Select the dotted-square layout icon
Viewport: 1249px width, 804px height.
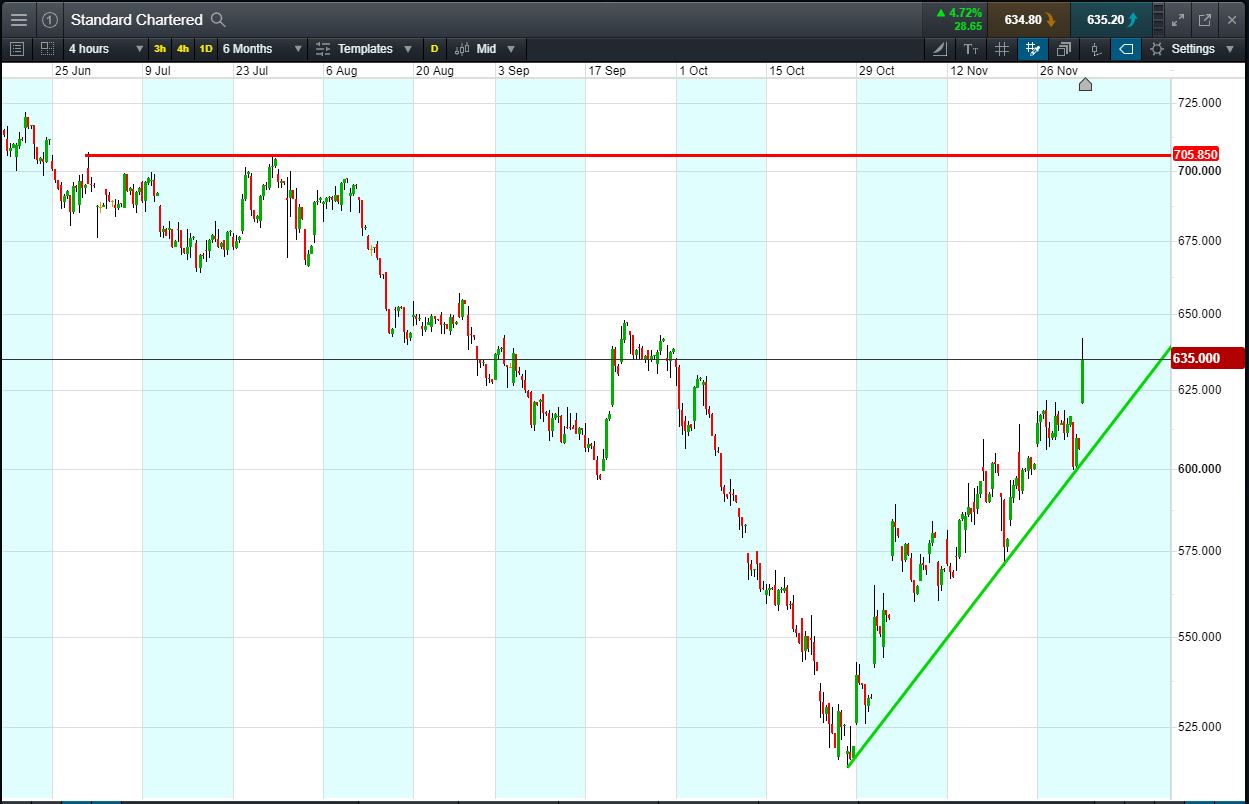[x=47, y=48]
